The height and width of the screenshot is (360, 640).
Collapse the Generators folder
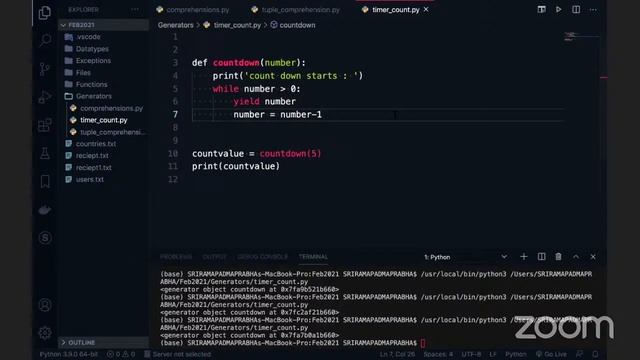(93, 96)
